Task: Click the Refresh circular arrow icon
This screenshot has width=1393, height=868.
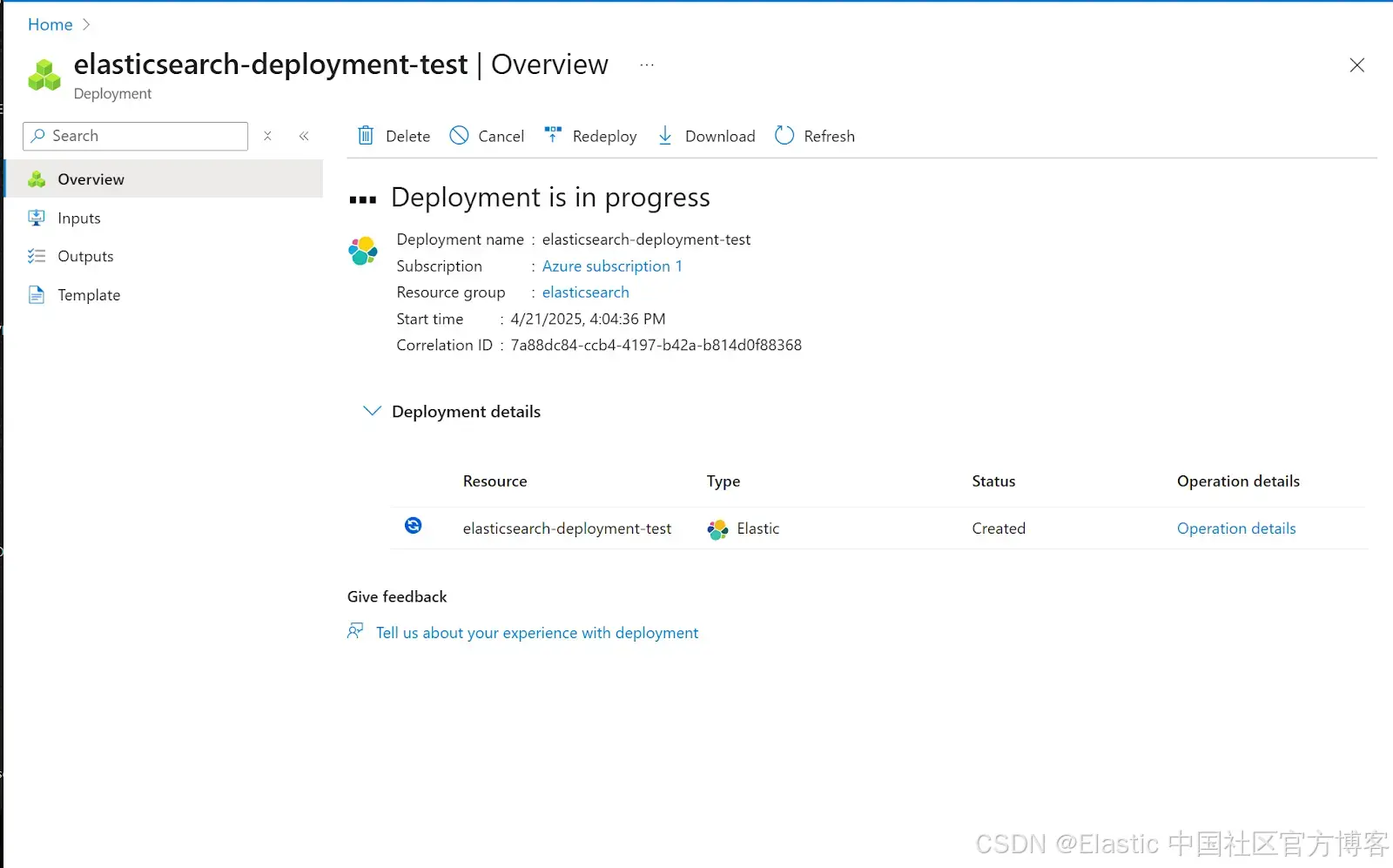Action: tap(784, 136)
